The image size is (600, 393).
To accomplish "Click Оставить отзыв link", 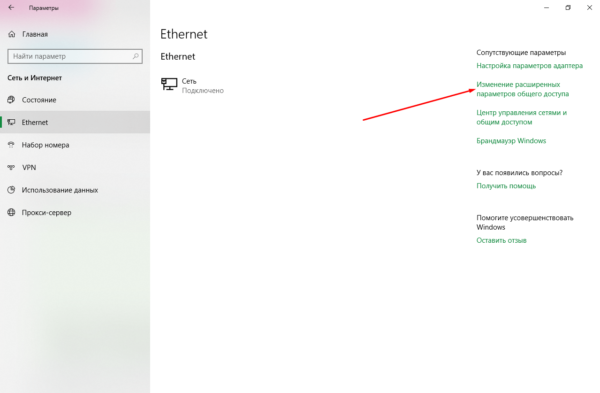I will click(x=501, y=241).
